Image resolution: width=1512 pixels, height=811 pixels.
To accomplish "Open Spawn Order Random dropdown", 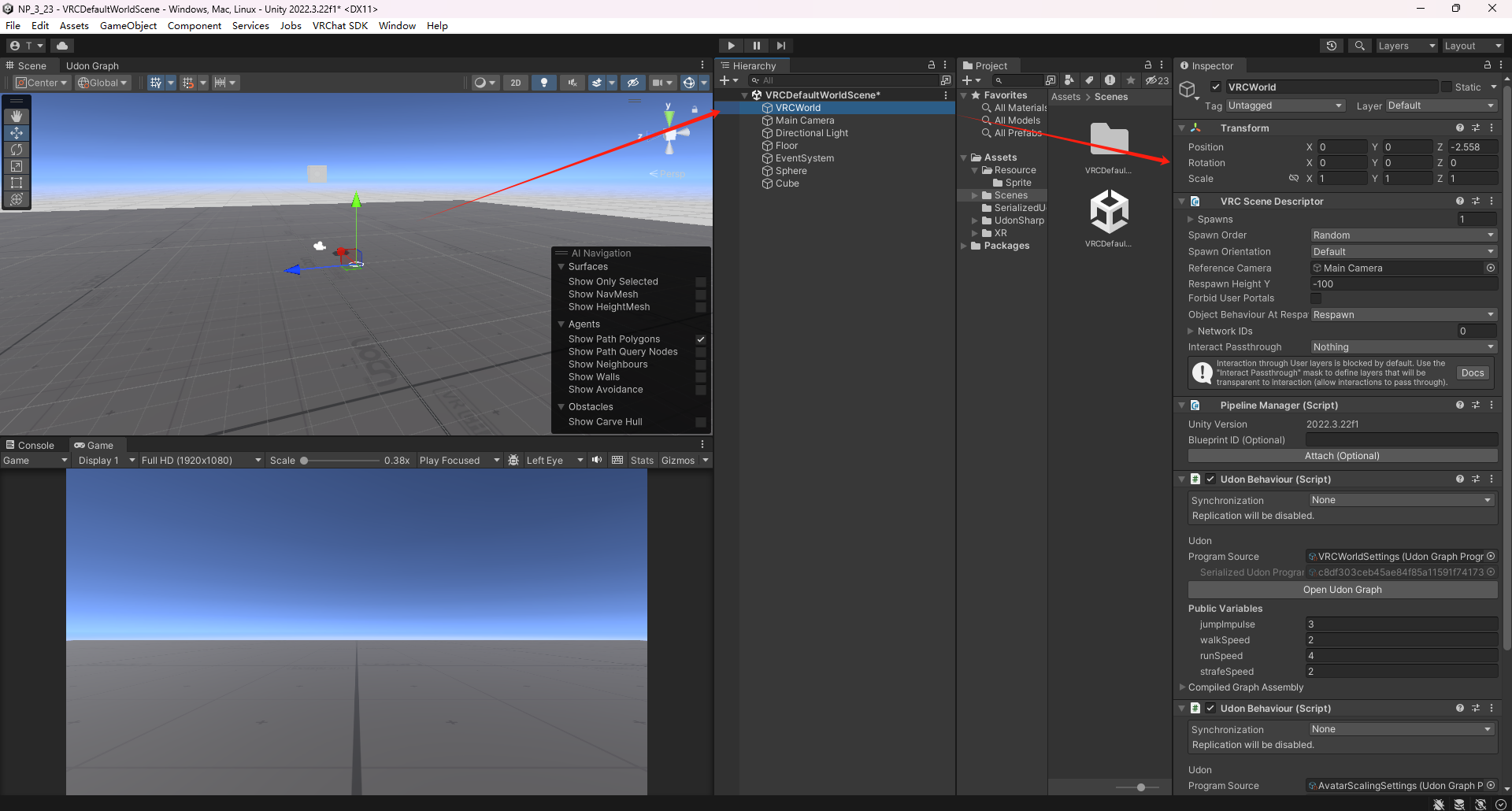I will pyautogui.click(x=1403, y=235).
